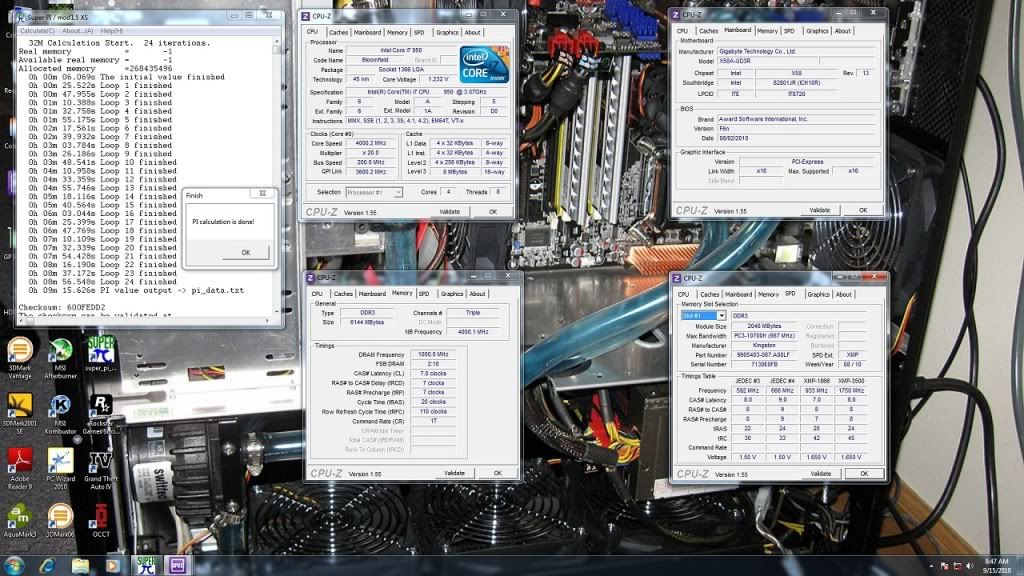Select Graphics tab in CPU-Z processor window
Viewport: 1024px width, 576px height.
pos(447,32)
